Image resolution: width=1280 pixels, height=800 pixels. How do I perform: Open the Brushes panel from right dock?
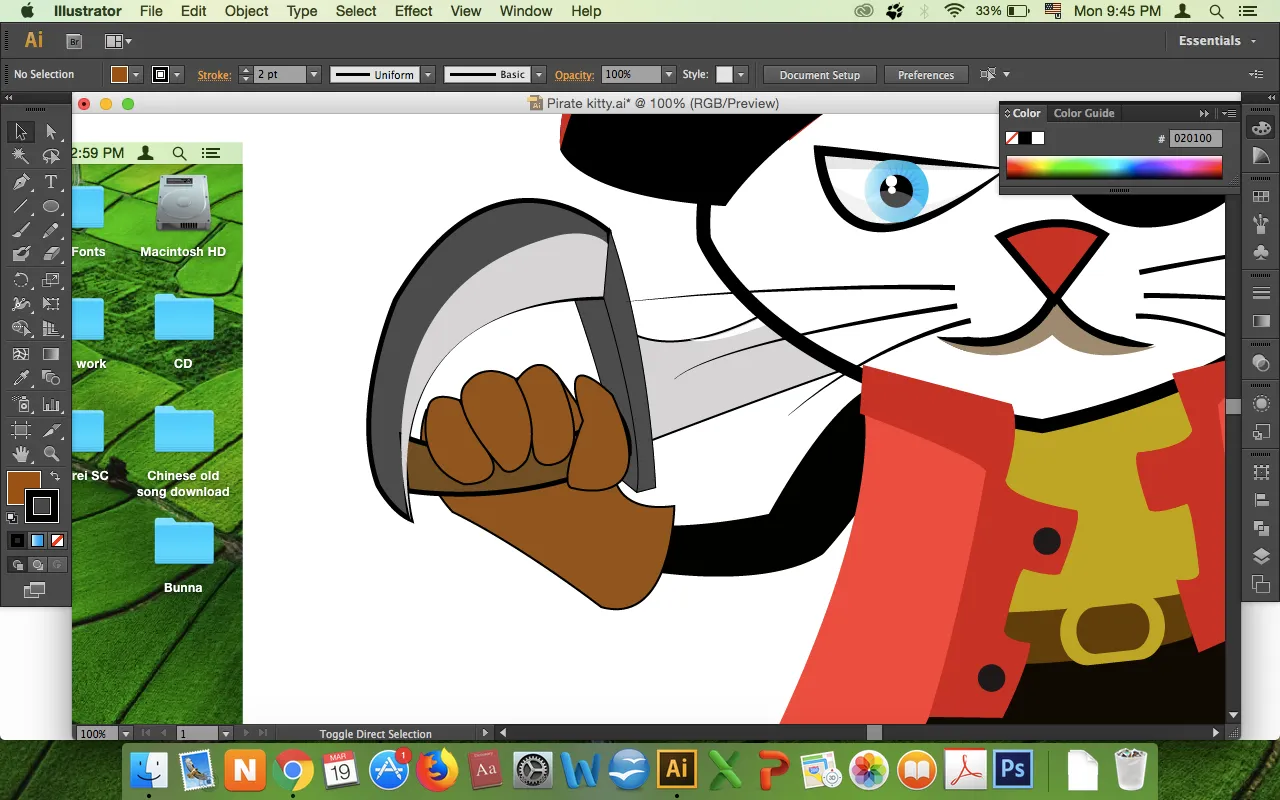1261,225
